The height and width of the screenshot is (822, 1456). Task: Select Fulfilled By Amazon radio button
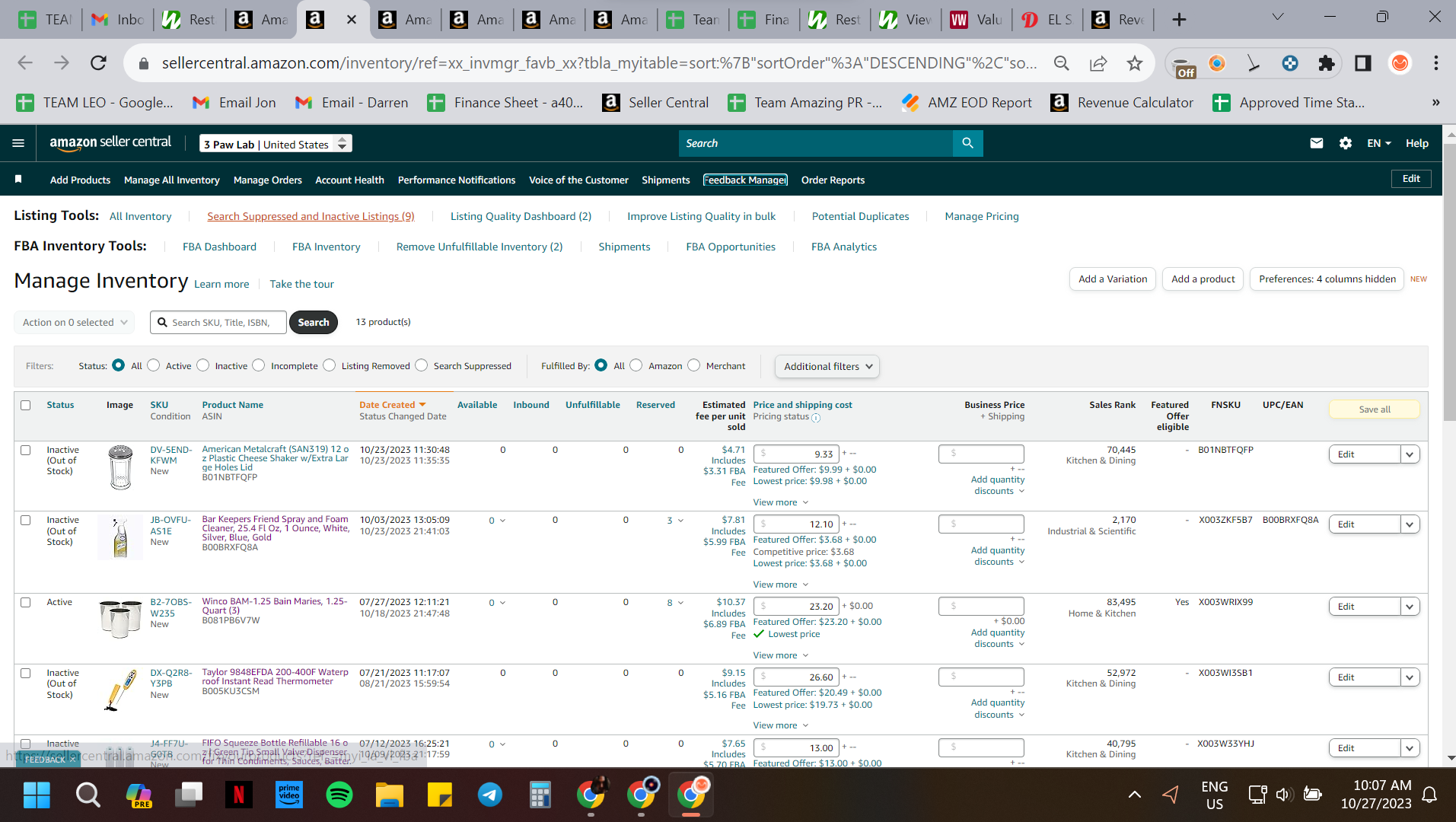point(636,365)
